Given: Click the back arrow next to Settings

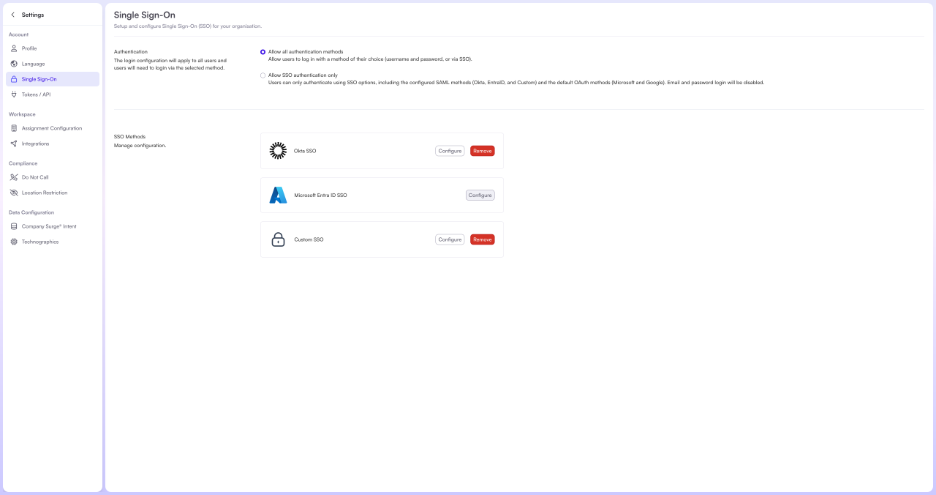Looking at the screenshot, I should click(x=13, y=15).
